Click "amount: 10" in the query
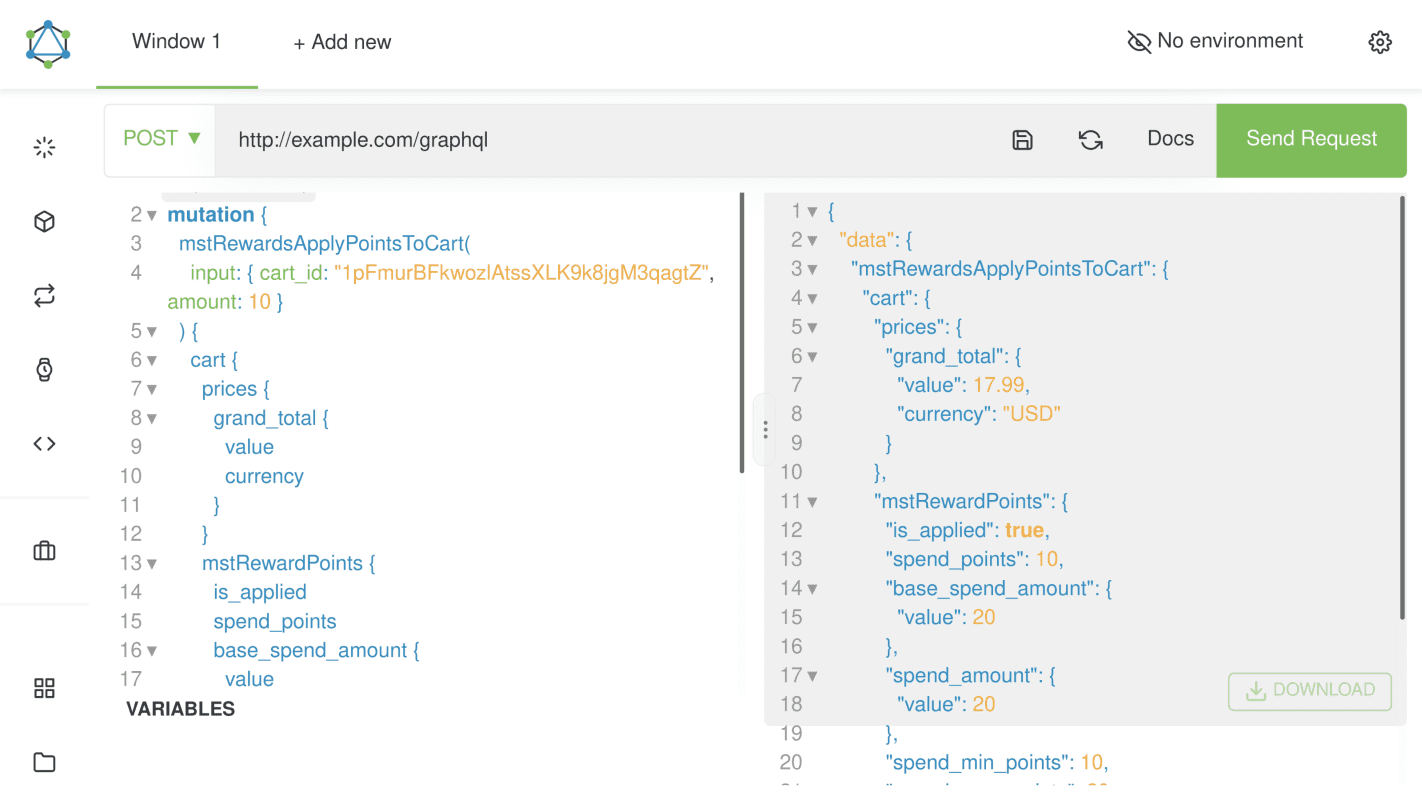The image size is (1422, 800). [220, 302]
